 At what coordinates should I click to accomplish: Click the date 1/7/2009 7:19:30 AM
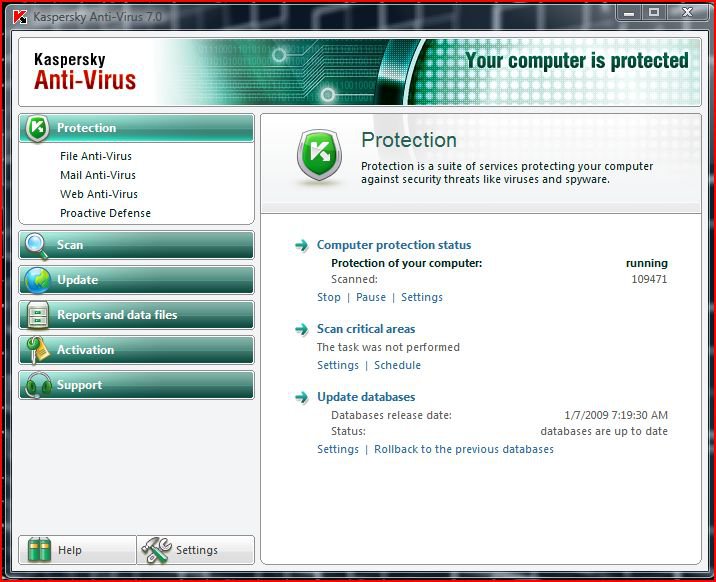click(x=616, y=415)
